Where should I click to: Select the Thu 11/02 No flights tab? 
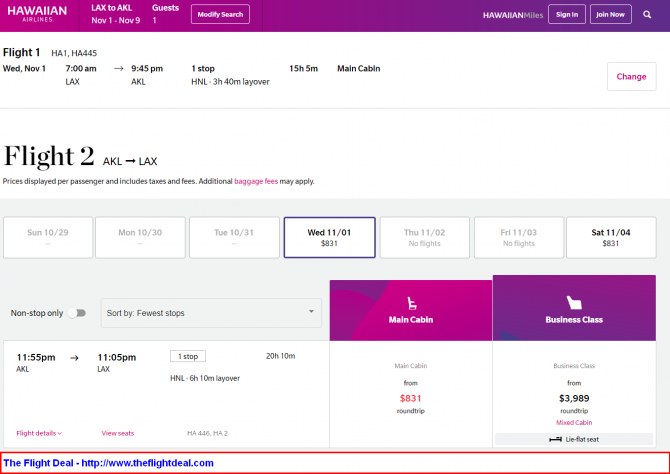click(x=425, y=238)
